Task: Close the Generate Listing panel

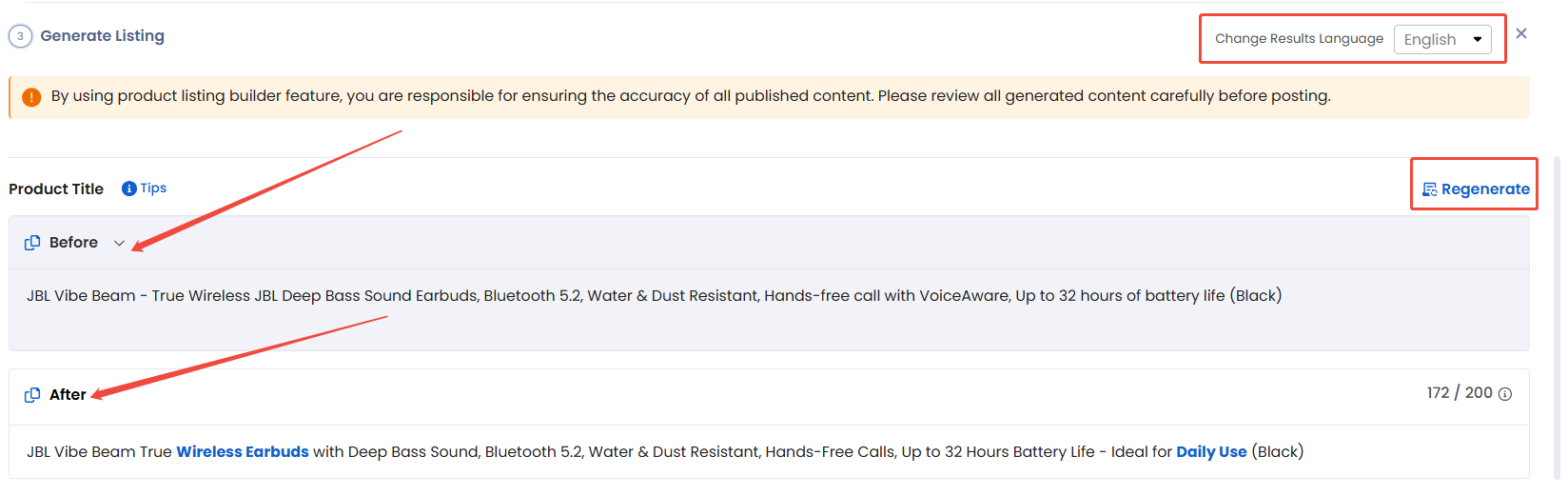Action: point(1521,33)
